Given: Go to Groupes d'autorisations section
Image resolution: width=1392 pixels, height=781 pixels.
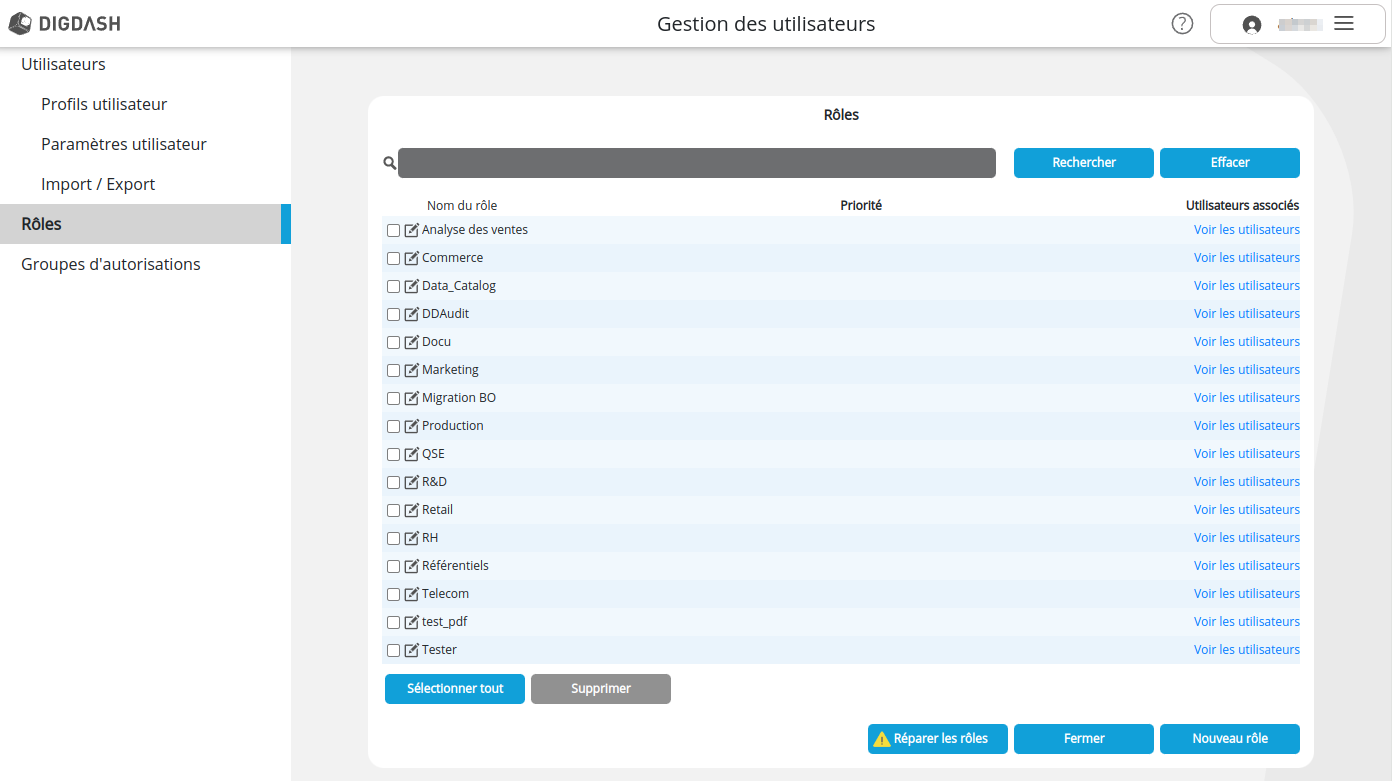Looking at the screenshot, I should pos(111,264).
